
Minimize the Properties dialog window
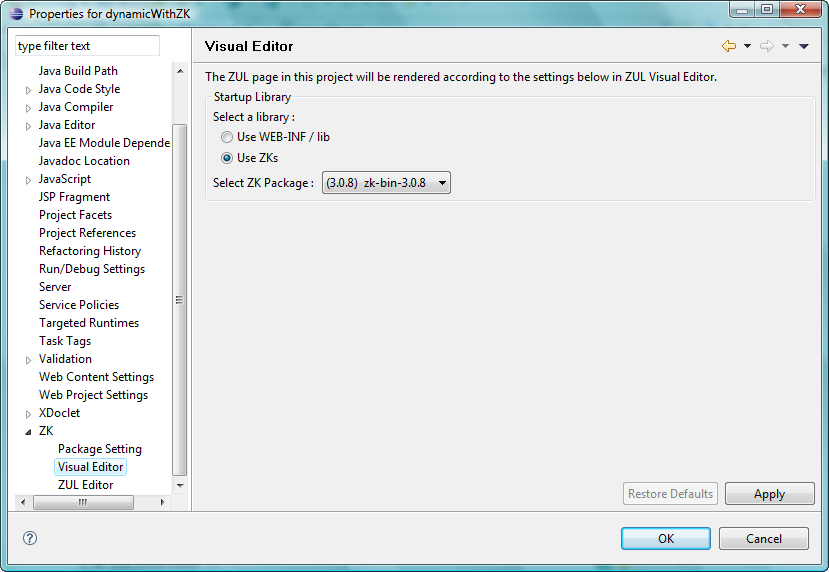click(742, 10)
